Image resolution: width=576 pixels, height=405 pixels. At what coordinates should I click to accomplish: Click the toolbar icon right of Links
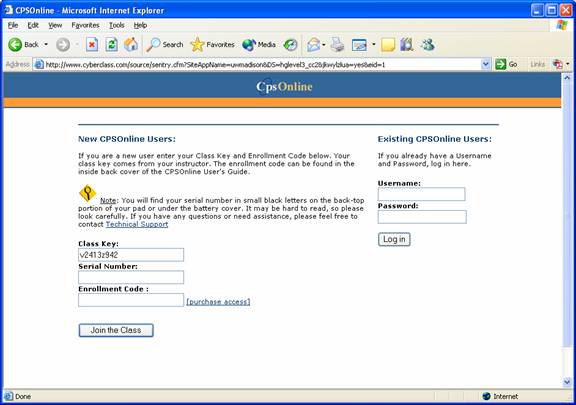[x=557, y=65]
